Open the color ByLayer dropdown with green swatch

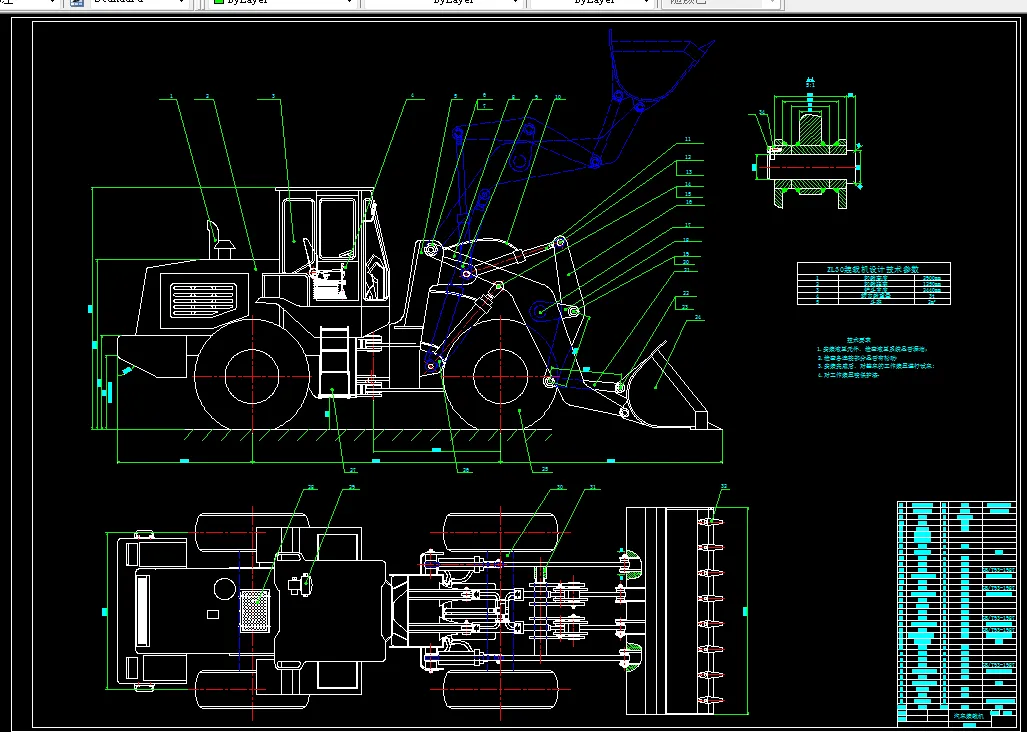pos(284,3)
